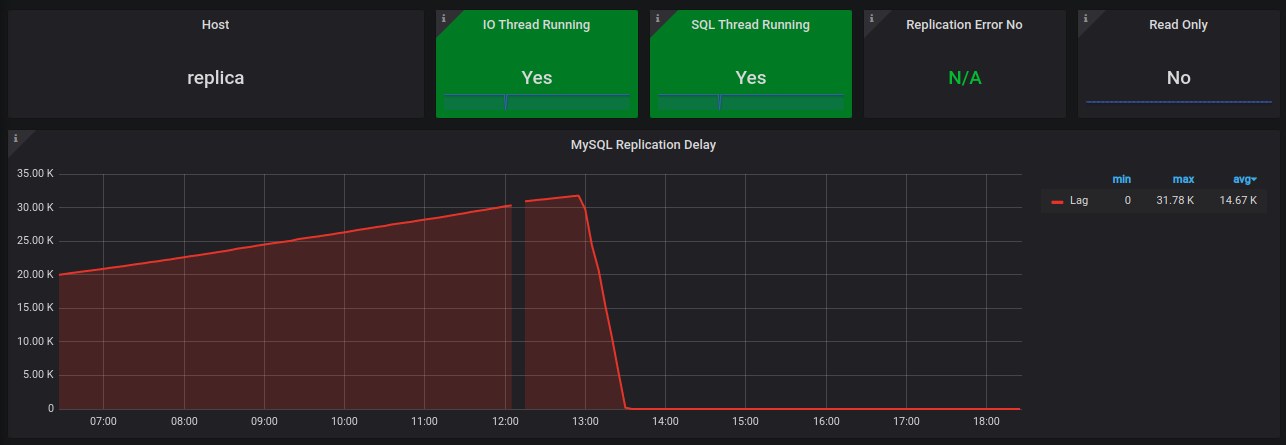
Task: Sort legend by min column
Action: click(x=1121, y=179)
